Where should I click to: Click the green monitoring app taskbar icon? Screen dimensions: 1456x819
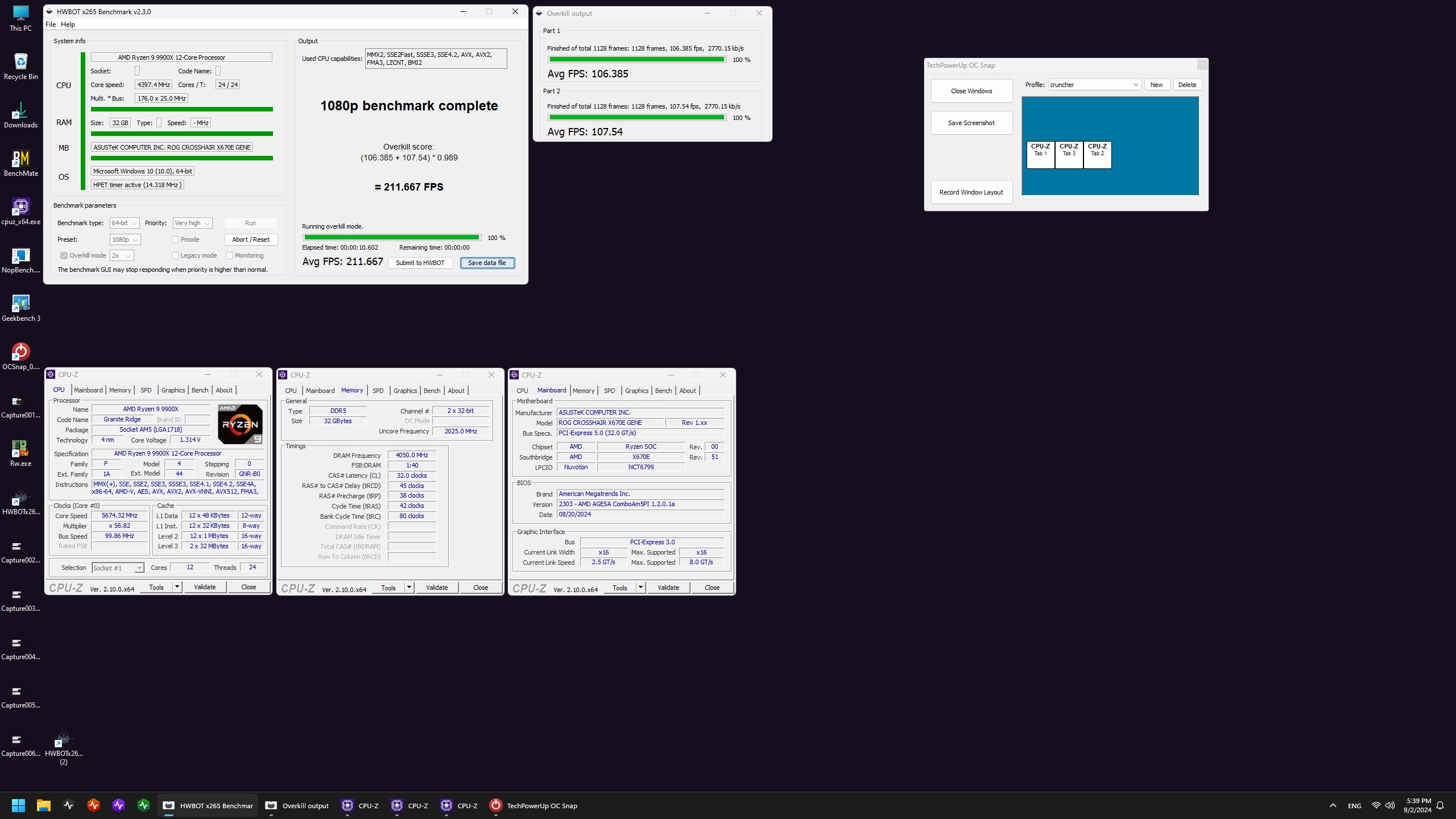pyautogui.click(x=143, y=805)
